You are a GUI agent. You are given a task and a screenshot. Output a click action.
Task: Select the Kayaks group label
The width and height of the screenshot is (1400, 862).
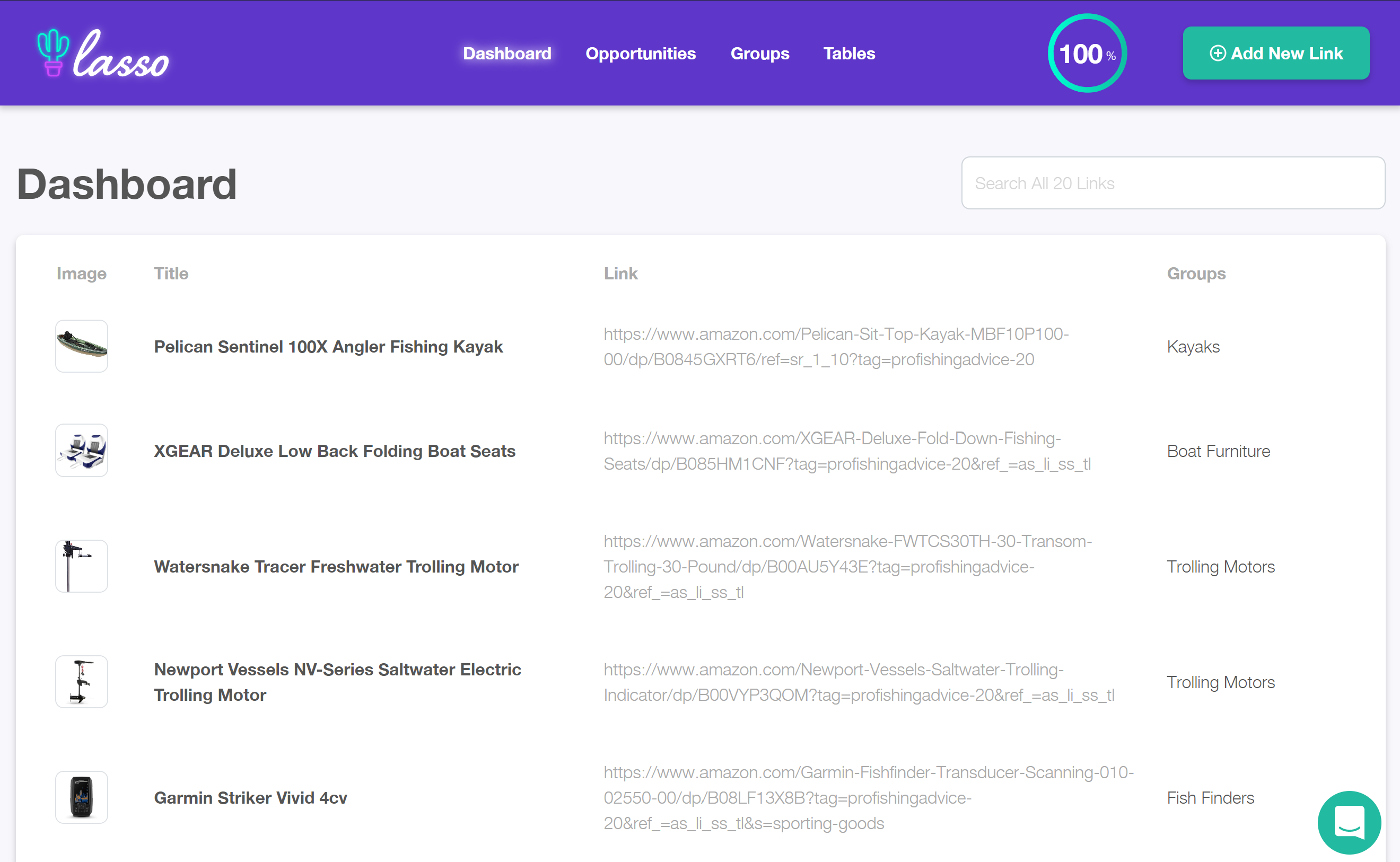(x=1193, y=346)
